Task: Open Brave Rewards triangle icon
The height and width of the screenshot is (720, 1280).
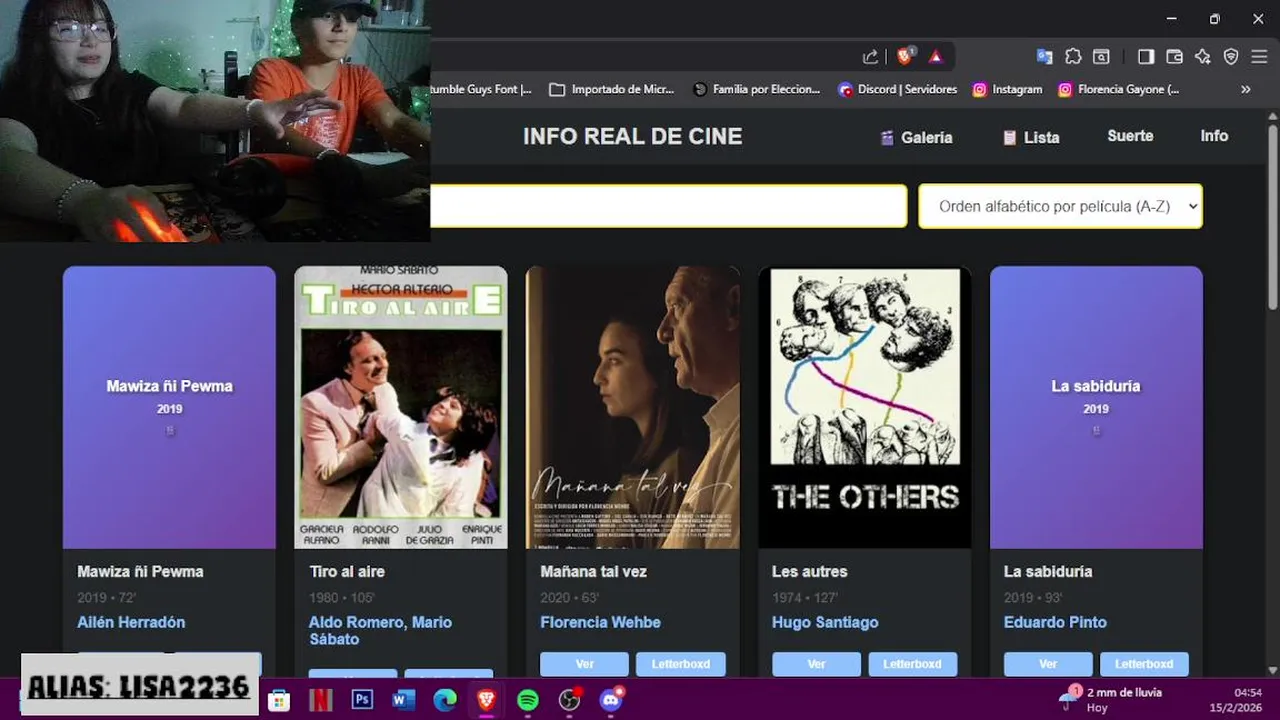Action: click(x=935, y=57)
